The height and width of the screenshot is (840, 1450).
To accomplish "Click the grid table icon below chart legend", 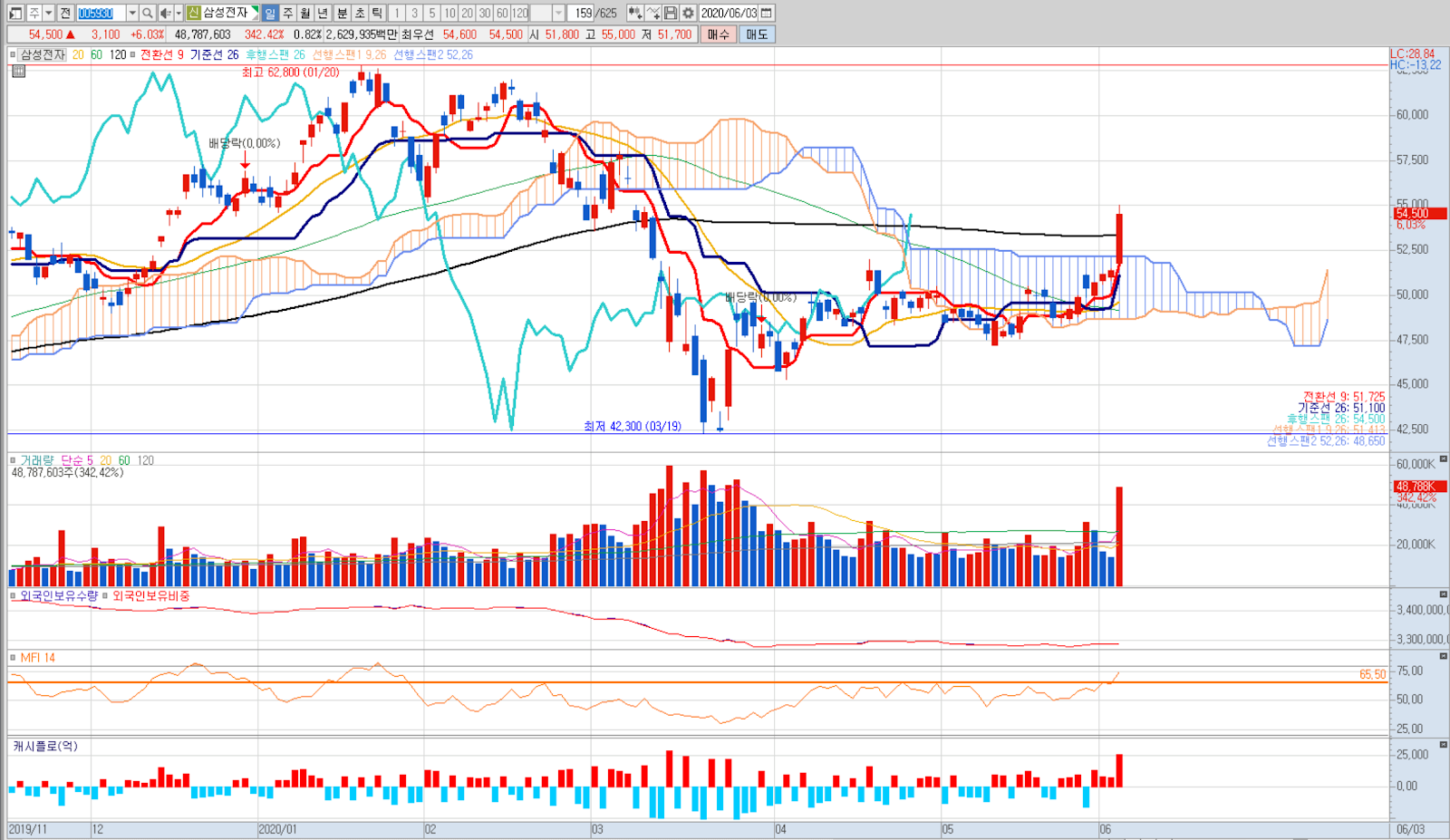I will coord(18,71).
